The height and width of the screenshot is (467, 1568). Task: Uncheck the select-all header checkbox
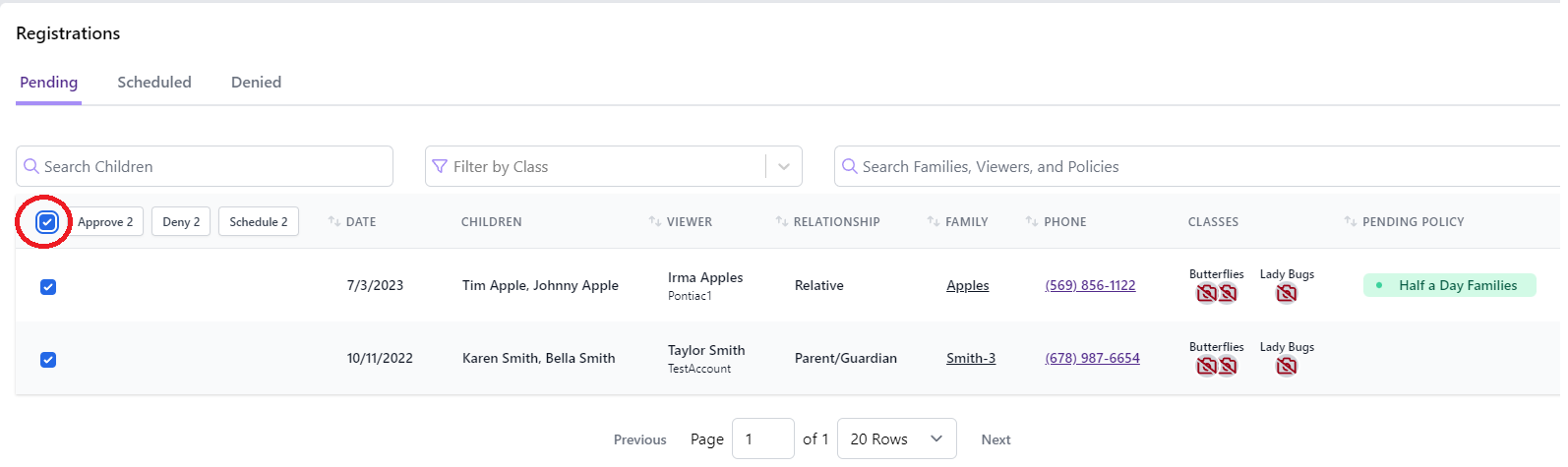47,222
